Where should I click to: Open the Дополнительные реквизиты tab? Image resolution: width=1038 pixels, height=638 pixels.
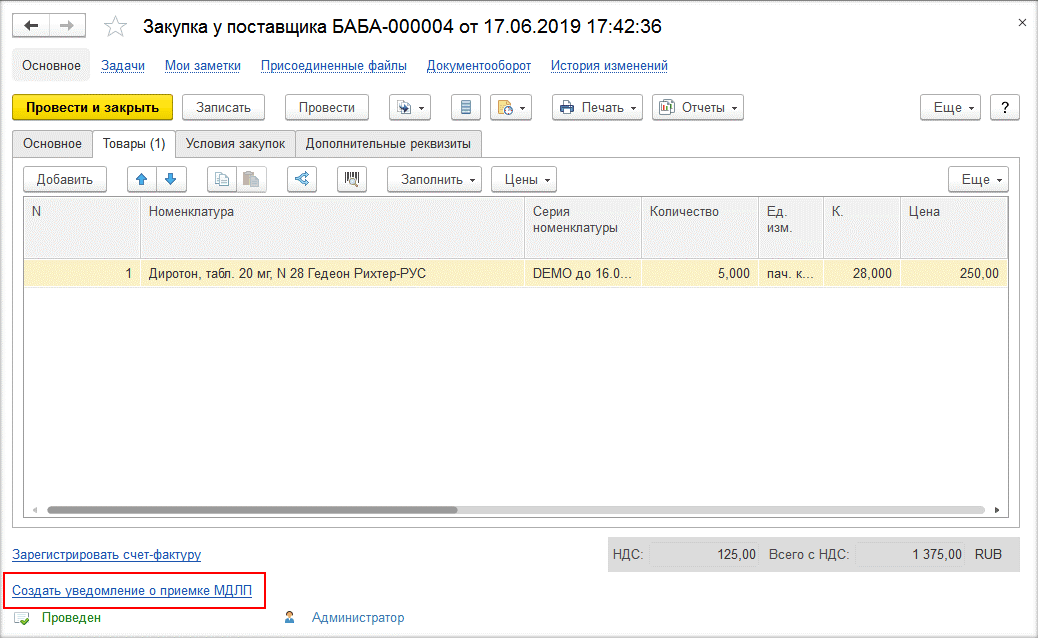click(388, 143)
